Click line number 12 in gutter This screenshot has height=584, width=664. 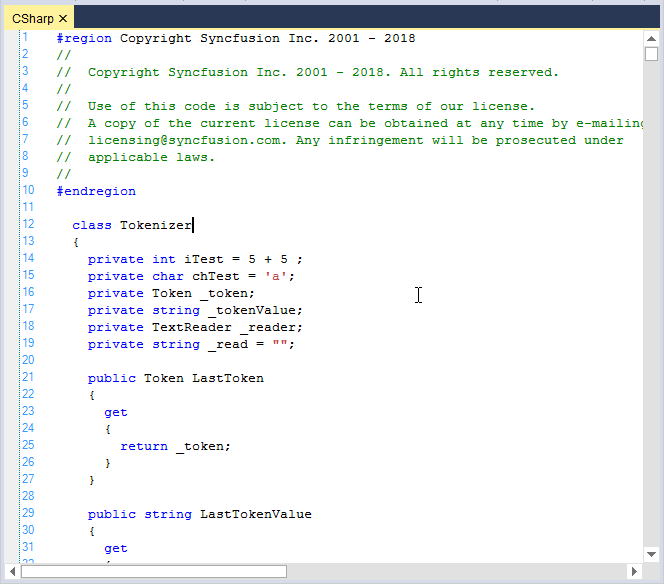coord(28,224)
